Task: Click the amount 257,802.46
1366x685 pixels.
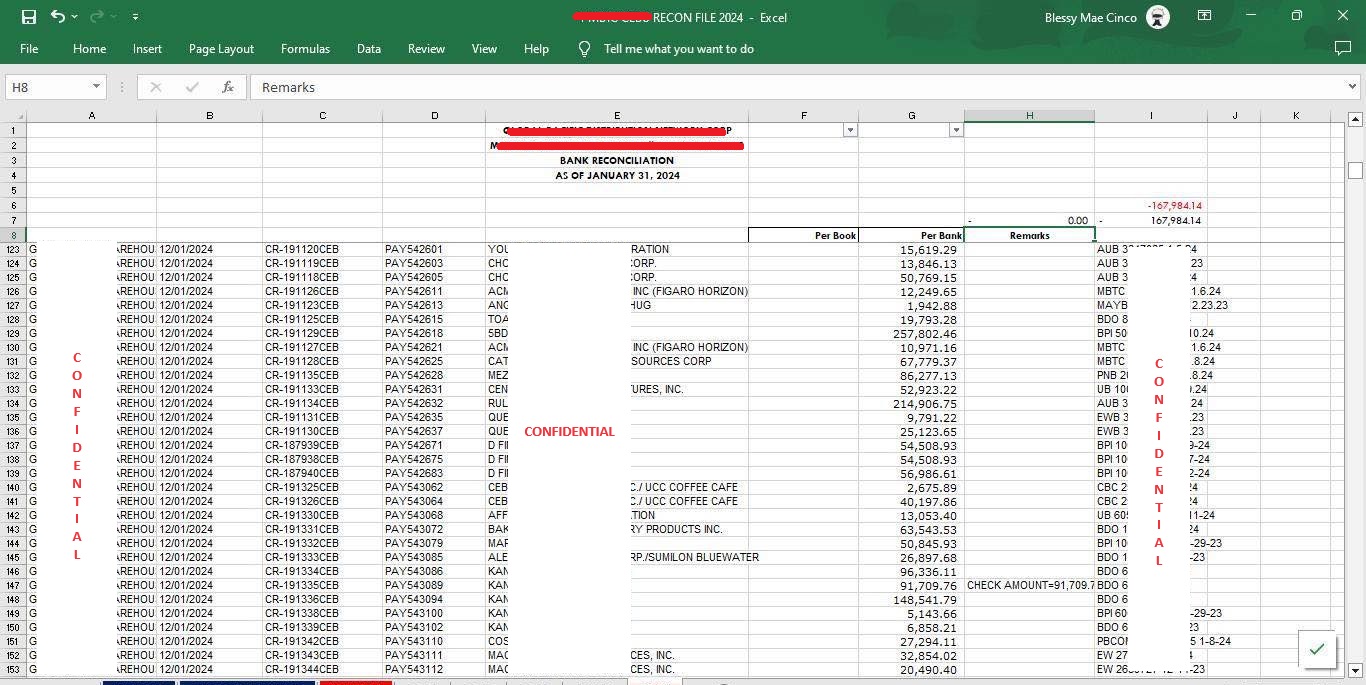Action: coord(911,333)
